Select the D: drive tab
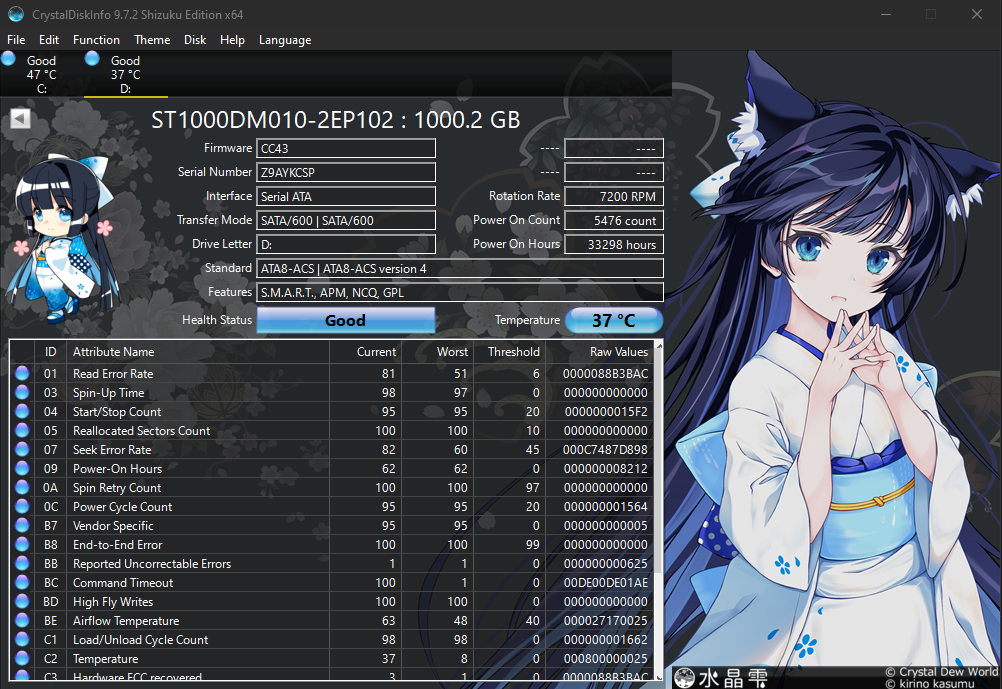The image size is (1002, 689). tap(125, 74)
